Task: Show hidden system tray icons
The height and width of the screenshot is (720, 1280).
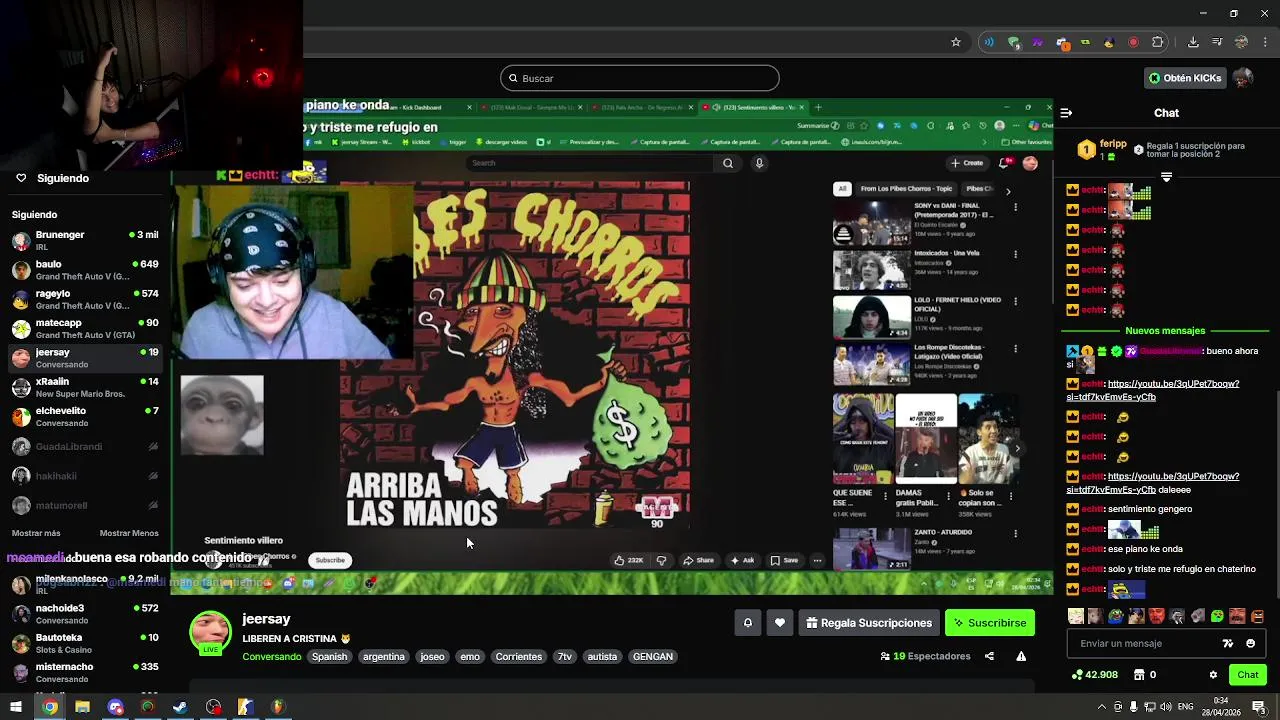Action: point(1102,707)
